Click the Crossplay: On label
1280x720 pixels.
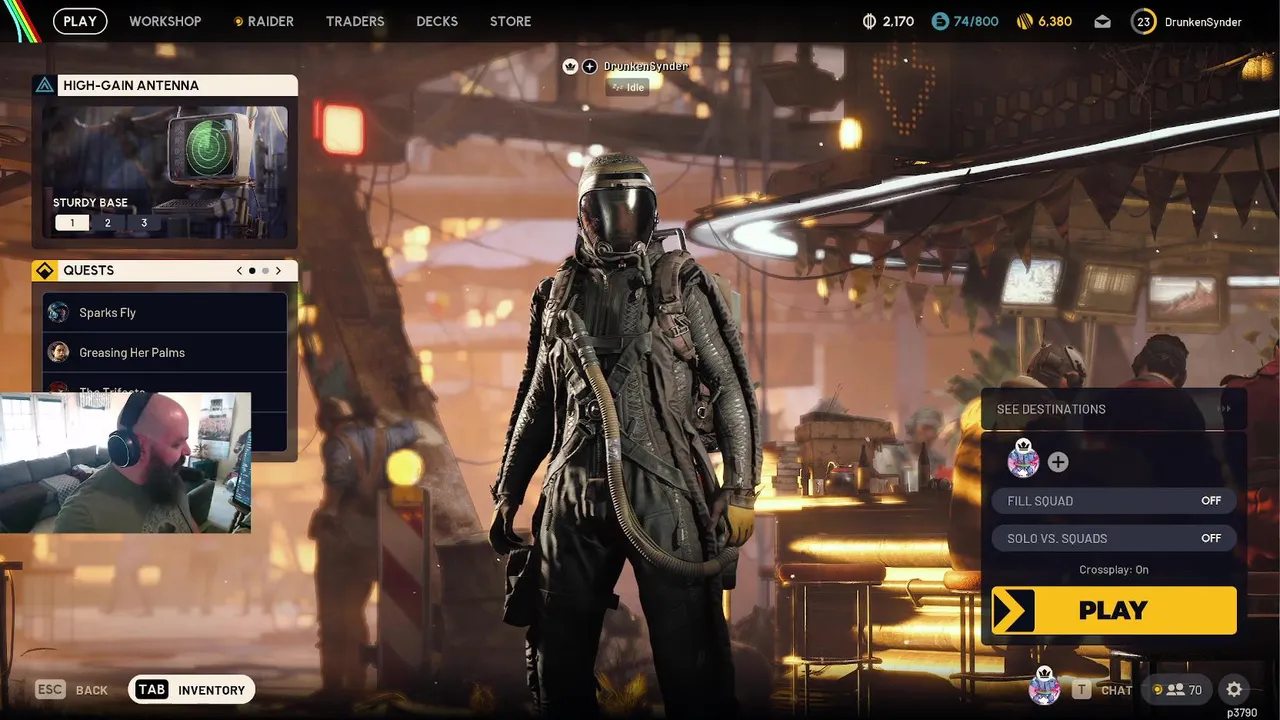coord(1113,570)
